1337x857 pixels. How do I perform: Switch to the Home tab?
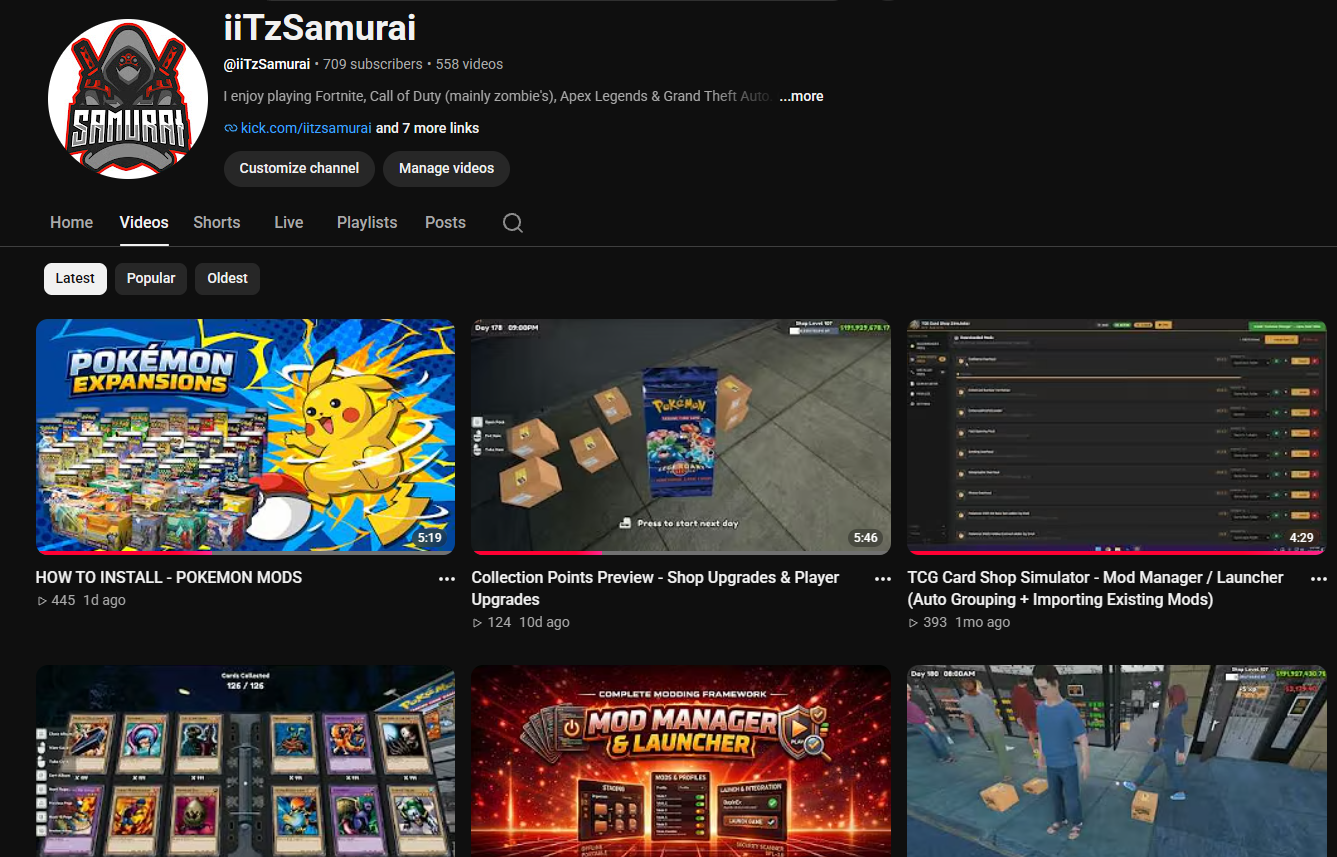click(72, 222)
